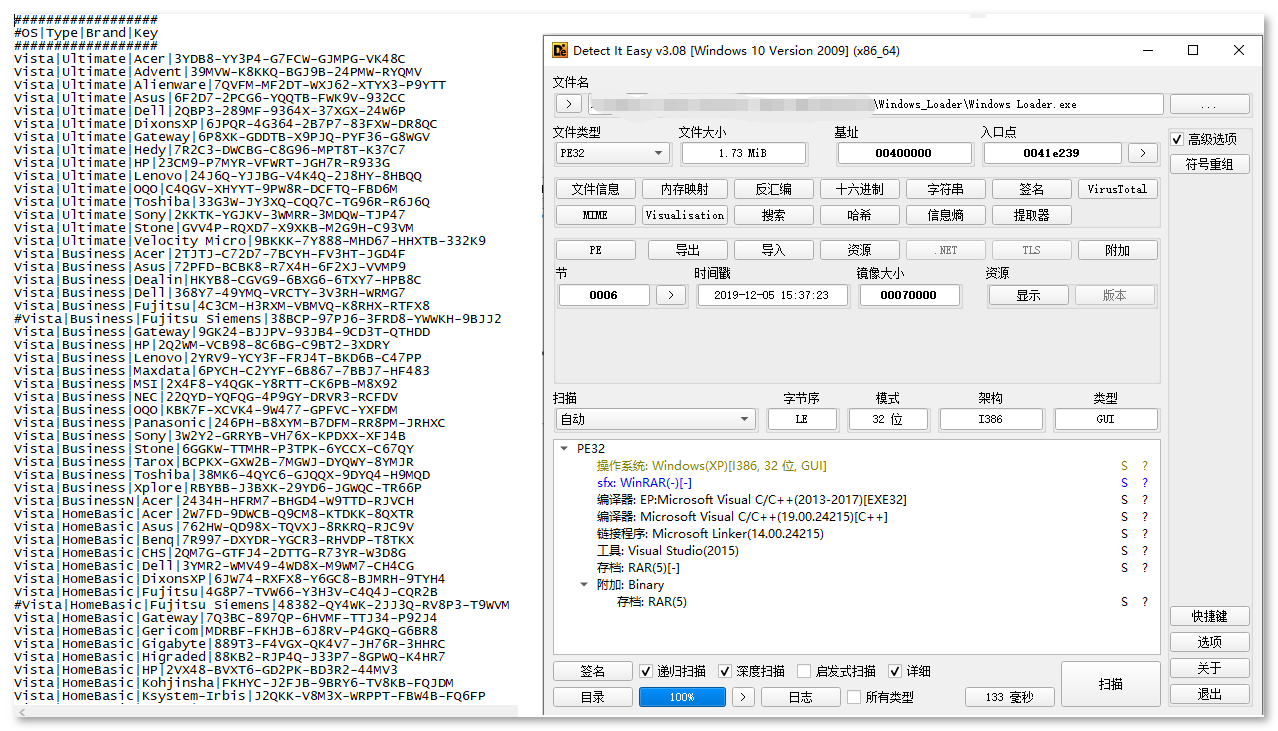Screen dimensions: 1278x731
Task: Toggle the 深度扫描 checkbox
Action: coord(726,671)
